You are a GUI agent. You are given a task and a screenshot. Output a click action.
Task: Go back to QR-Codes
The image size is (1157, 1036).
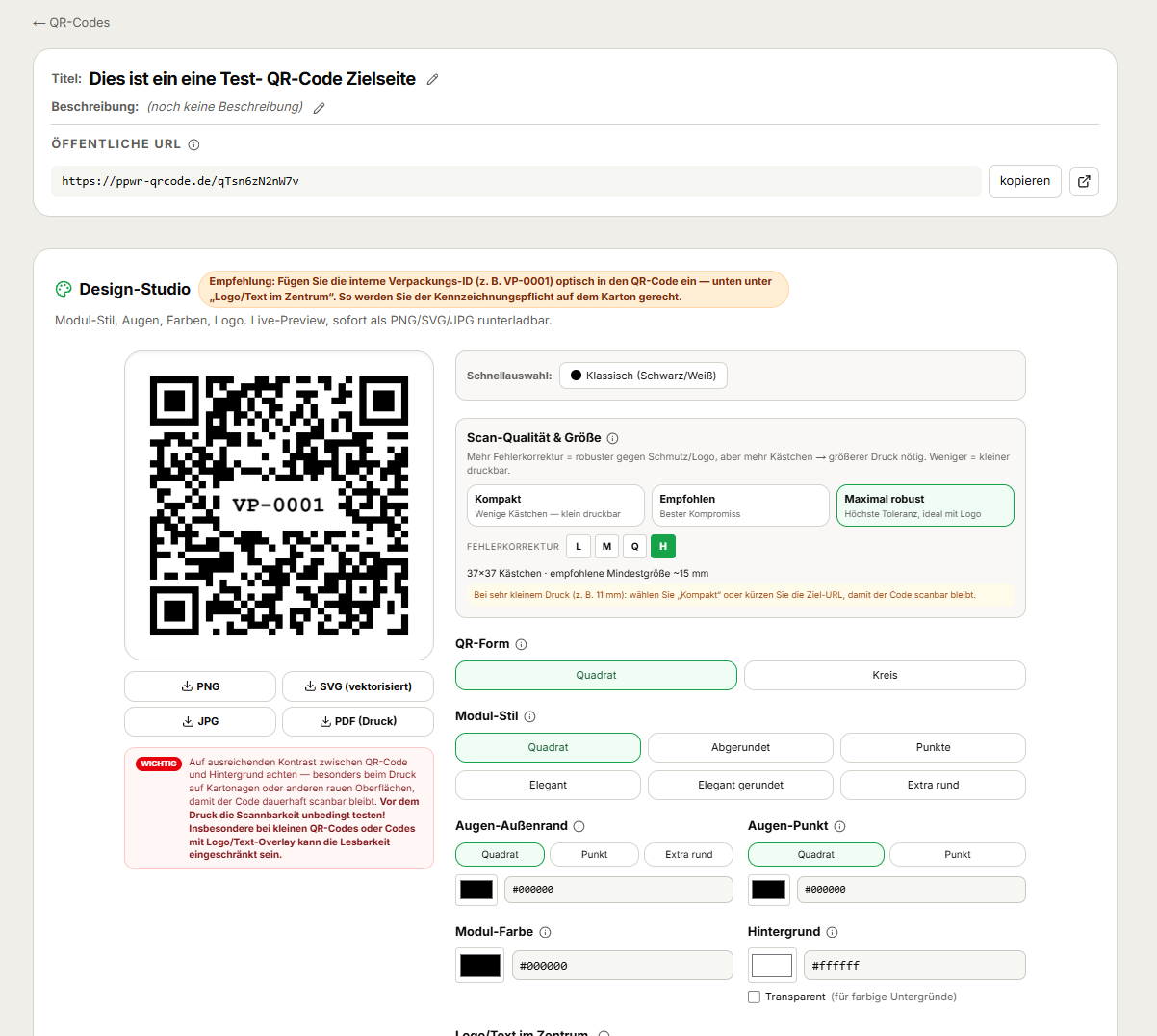tap(71, 22)
